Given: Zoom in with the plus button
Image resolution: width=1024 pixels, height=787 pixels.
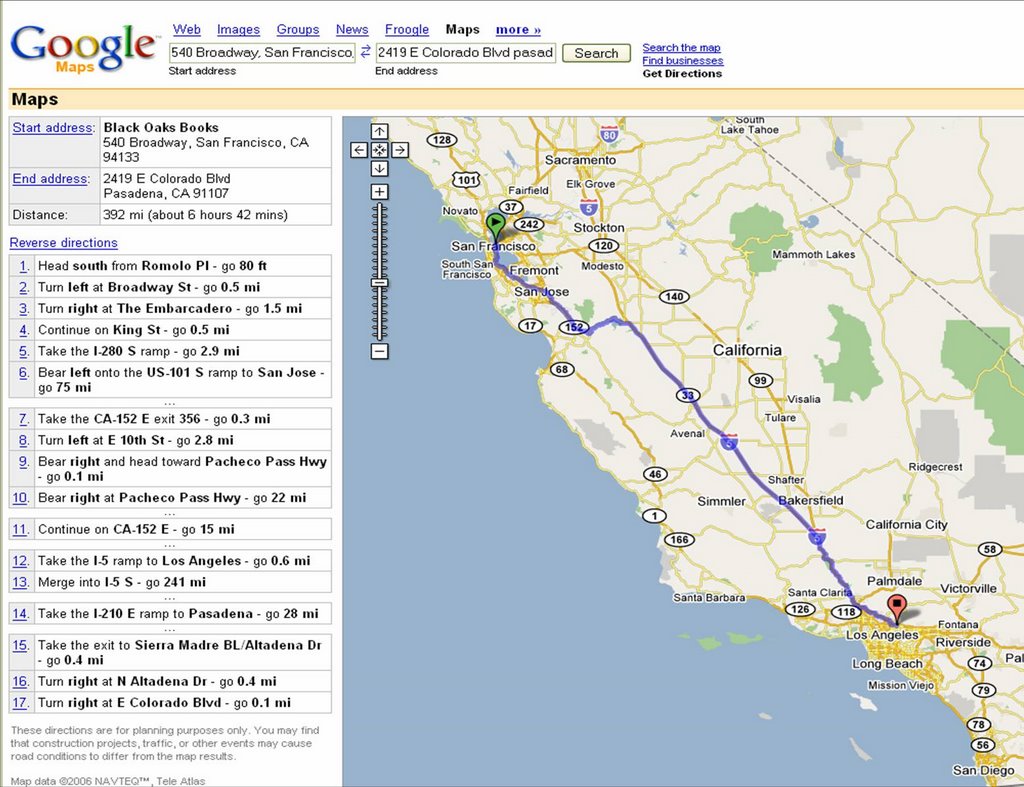Looking at the screenshot, I should pyautogui.click(x=379, y=192).
